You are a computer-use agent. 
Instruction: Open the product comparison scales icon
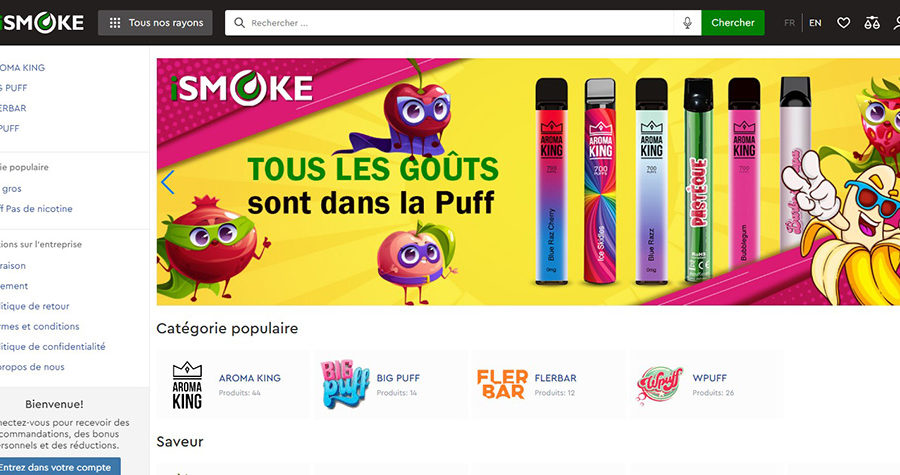[x=872, y=23]
